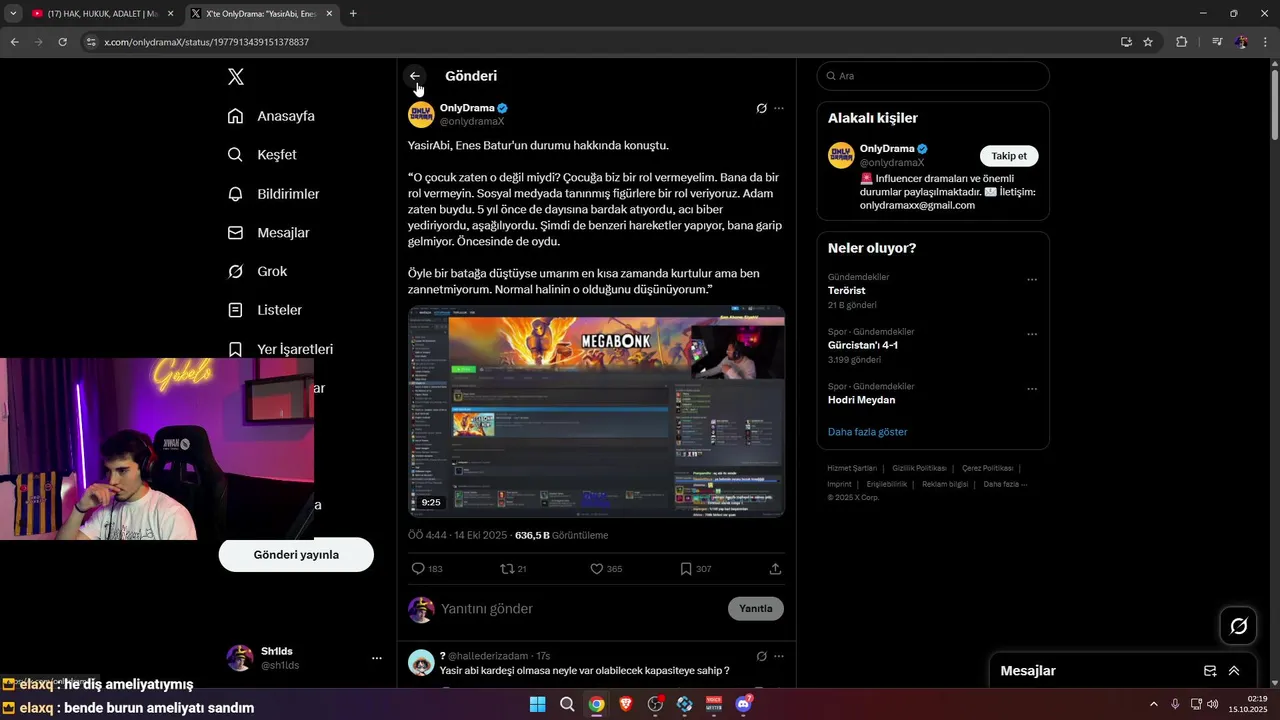Click Gürcistan'ı 4-1 trending topic
The image size is (1280, 720).
[x=863, y=345]
